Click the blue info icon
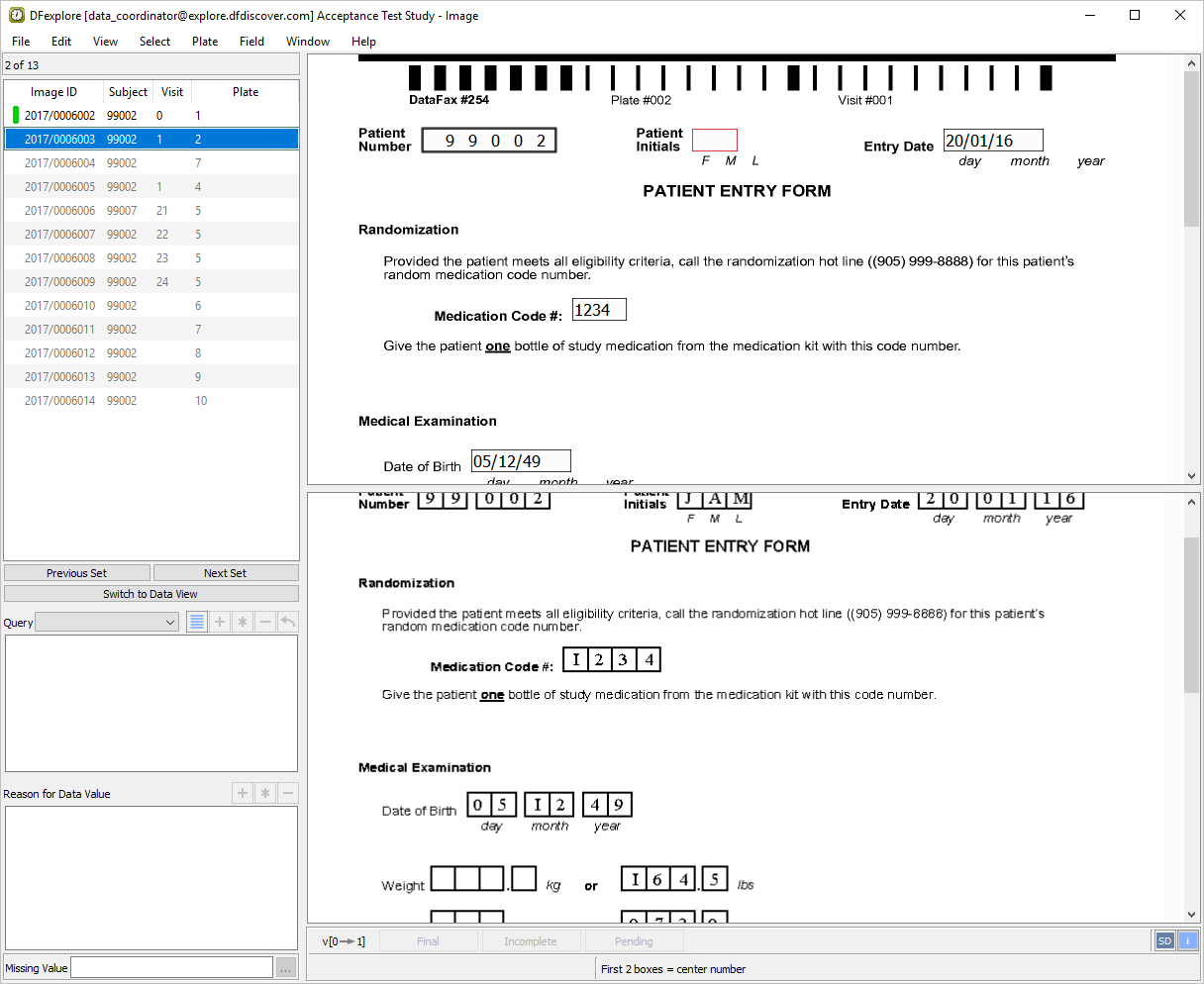 (1187, 940)
